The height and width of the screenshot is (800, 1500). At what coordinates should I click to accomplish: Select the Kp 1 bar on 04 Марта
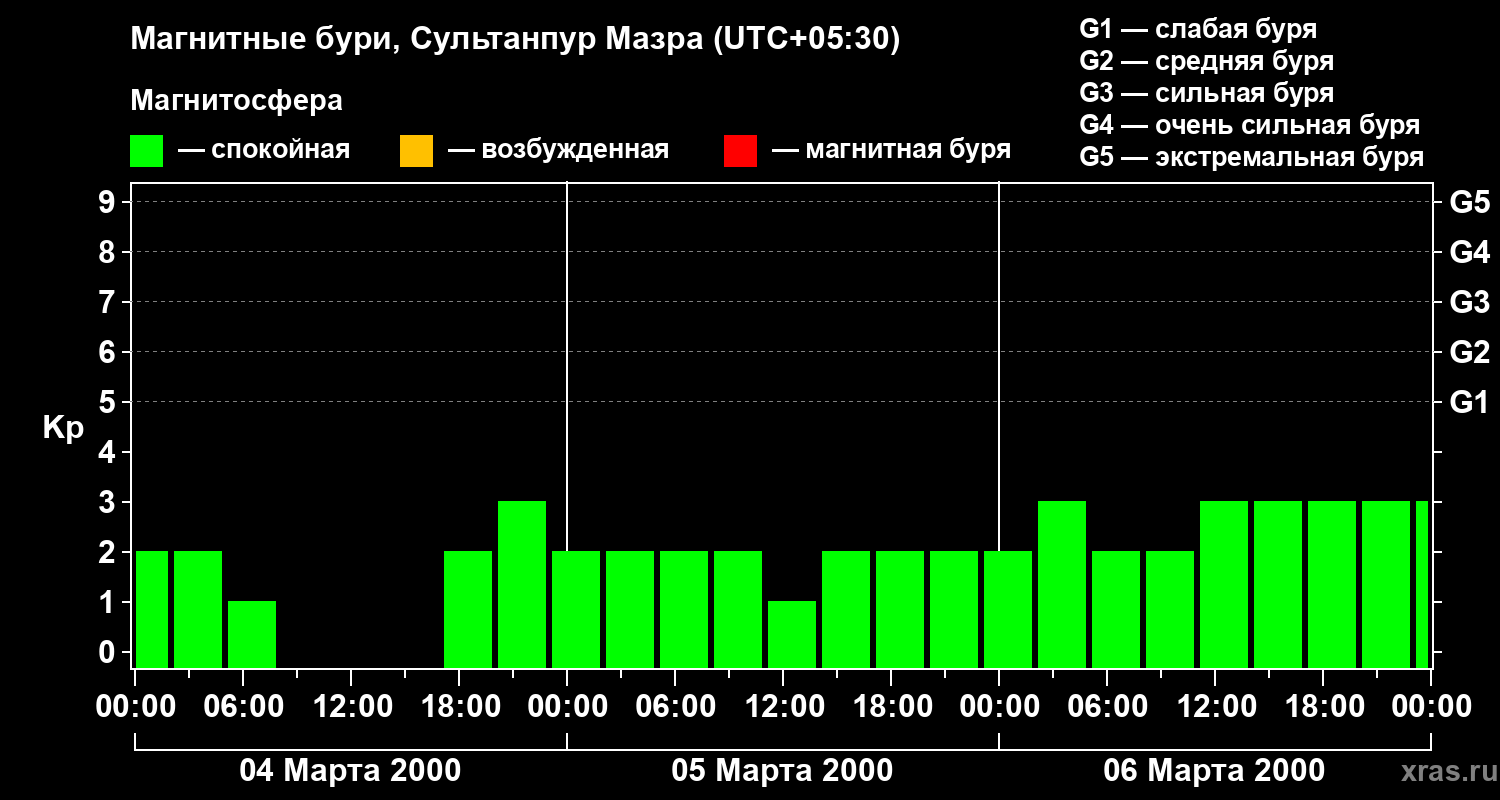point(252,633)
